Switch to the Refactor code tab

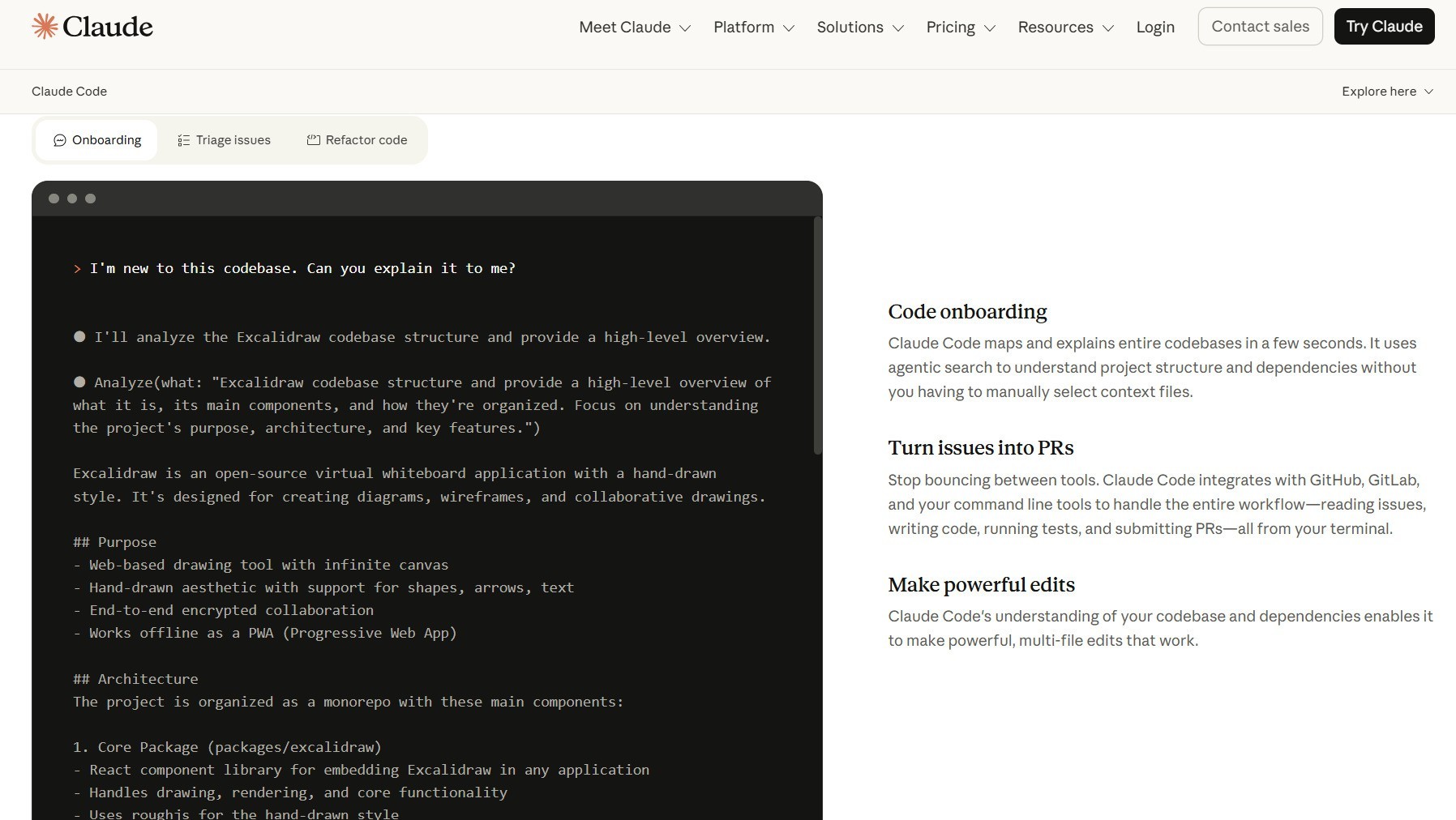[x=357, y=140]
